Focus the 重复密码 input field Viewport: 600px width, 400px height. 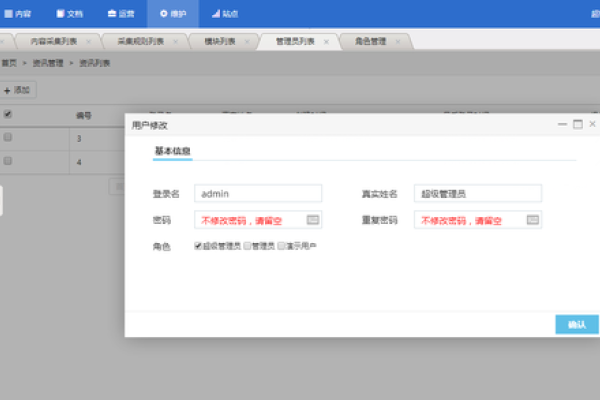[478, 220]
